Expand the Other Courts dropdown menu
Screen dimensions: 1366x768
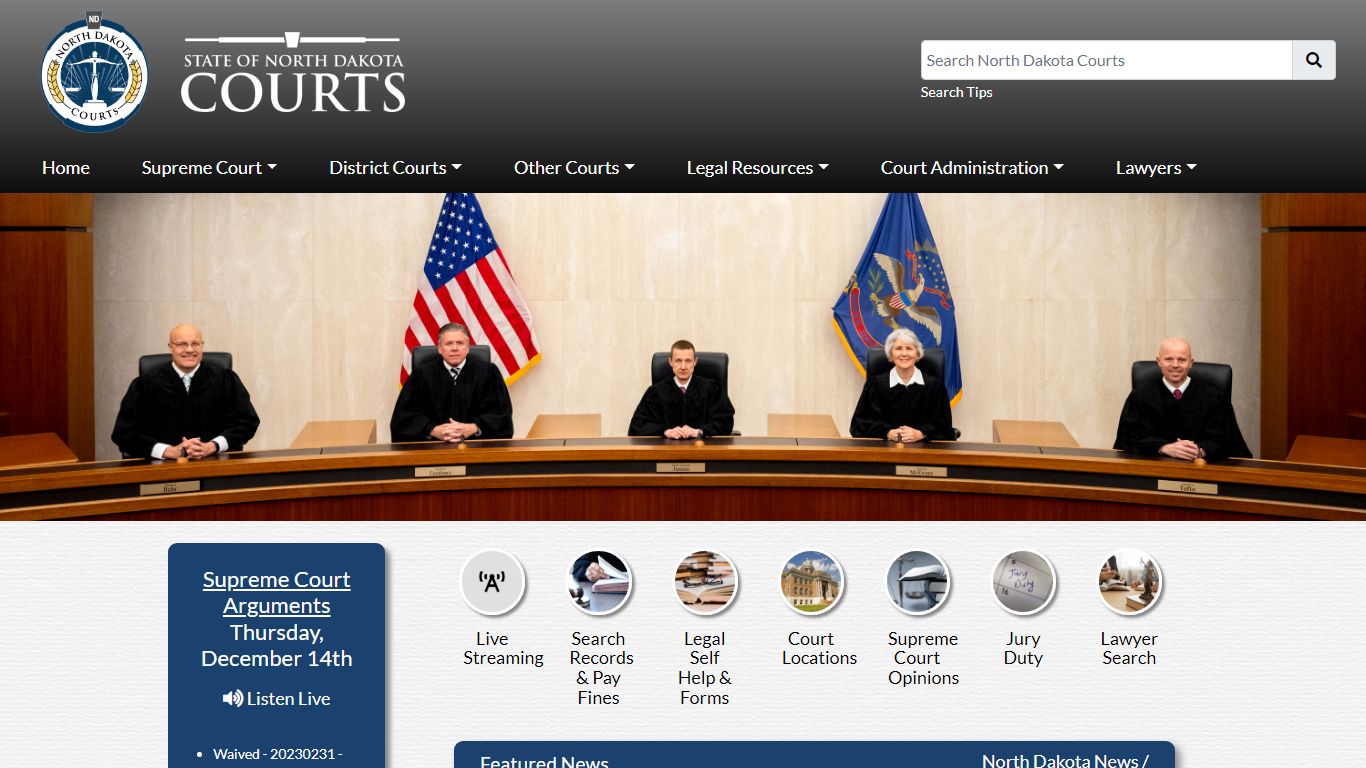574,168
